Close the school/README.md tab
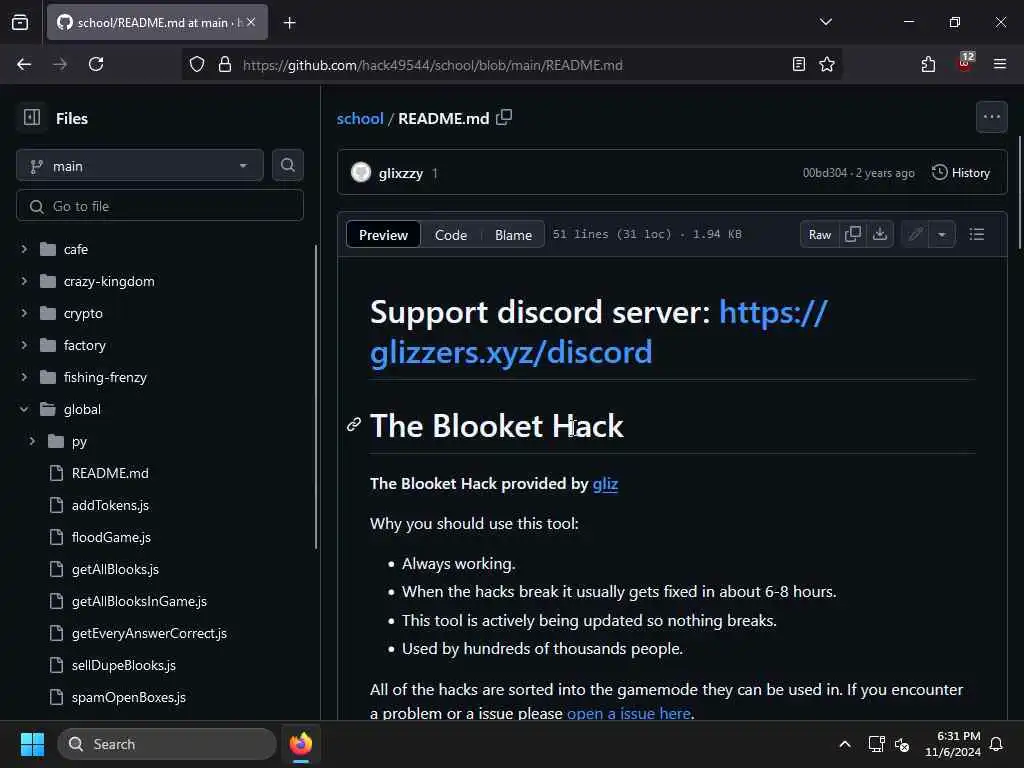The image size is (1024, 768). point(251,22)
